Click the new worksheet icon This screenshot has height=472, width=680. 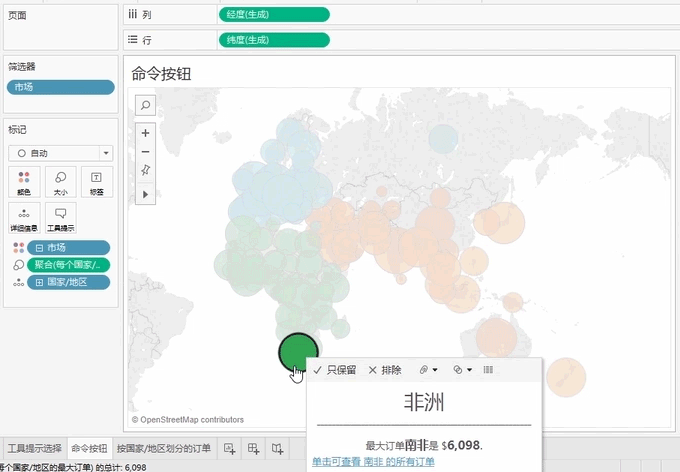[230, 448]
